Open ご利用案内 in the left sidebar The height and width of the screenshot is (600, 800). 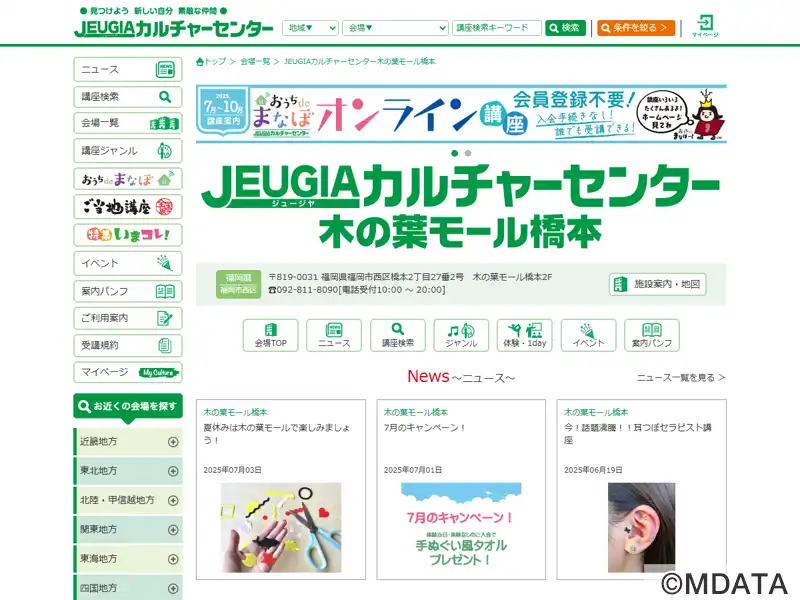pos(128,318)
